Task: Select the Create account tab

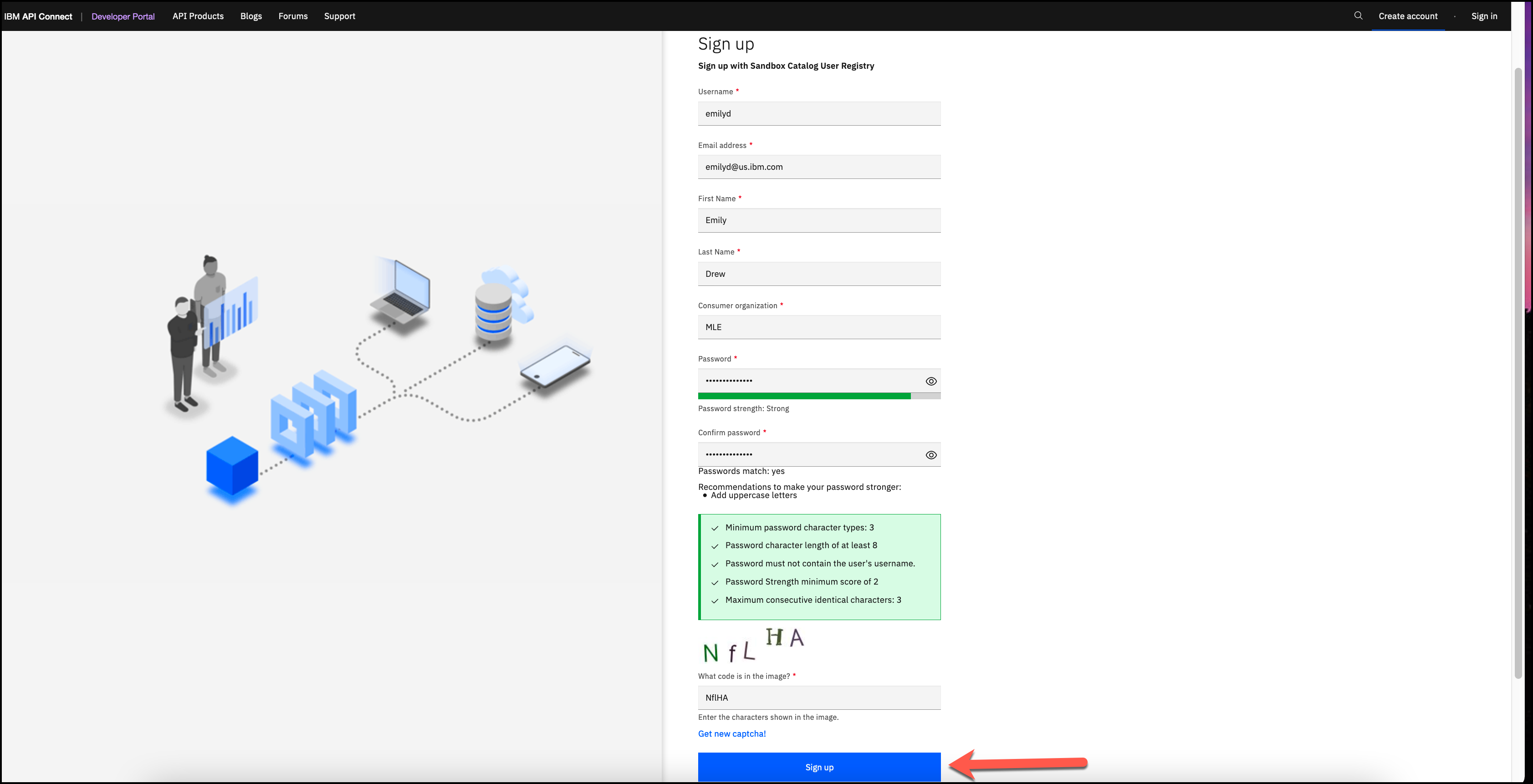Action: 1407,16
